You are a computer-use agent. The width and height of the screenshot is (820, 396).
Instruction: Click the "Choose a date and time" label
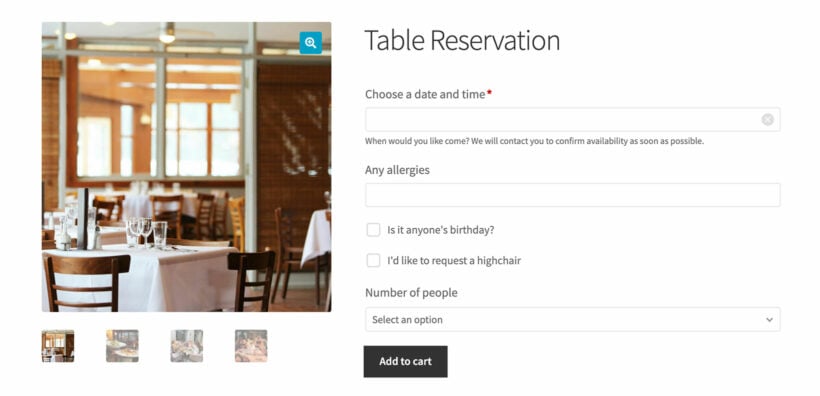click(425, 95)
